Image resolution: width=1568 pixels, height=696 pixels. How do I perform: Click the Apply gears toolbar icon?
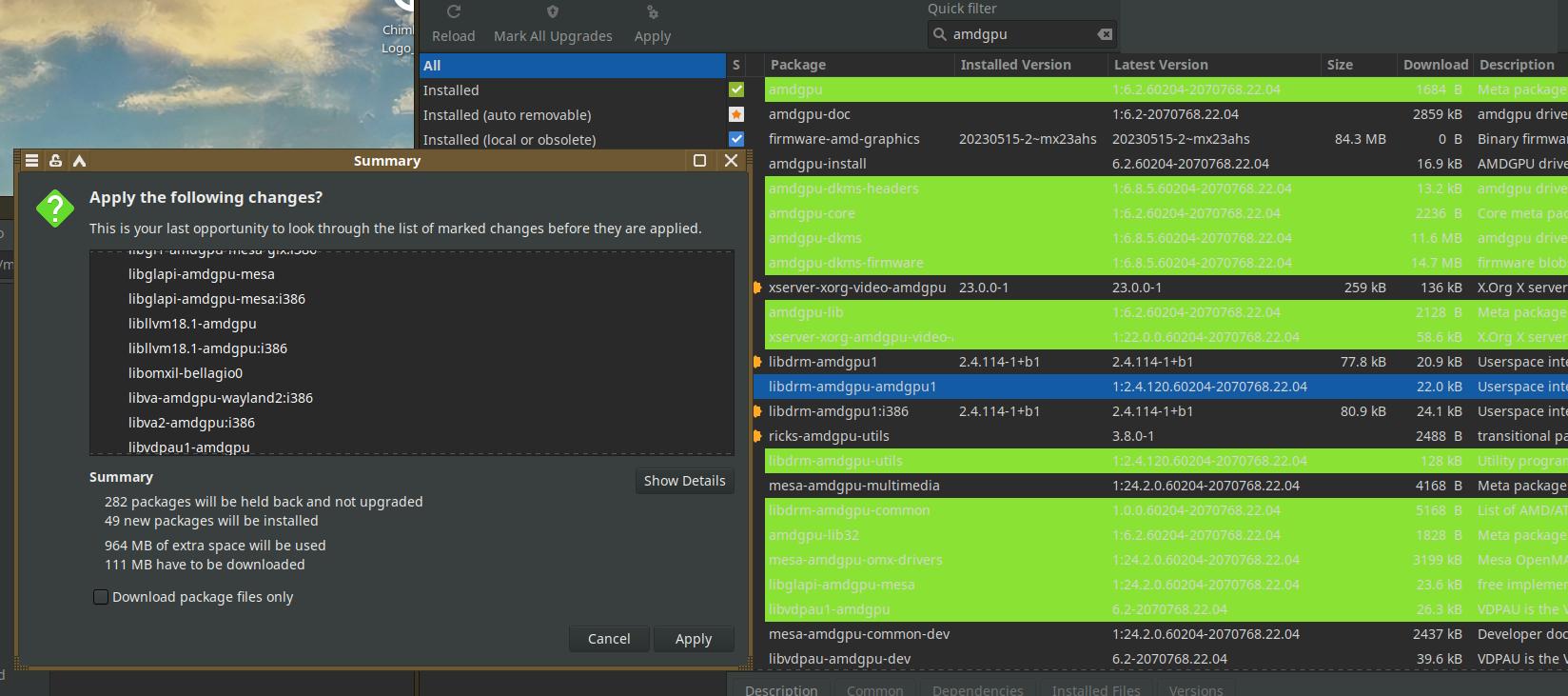coord(652,12)
